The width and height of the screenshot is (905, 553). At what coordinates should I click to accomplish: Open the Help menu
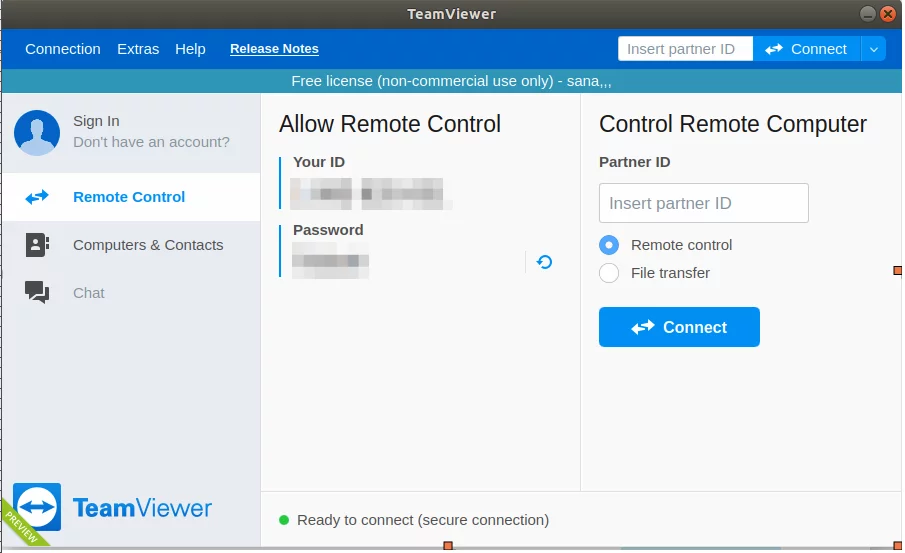190,49
